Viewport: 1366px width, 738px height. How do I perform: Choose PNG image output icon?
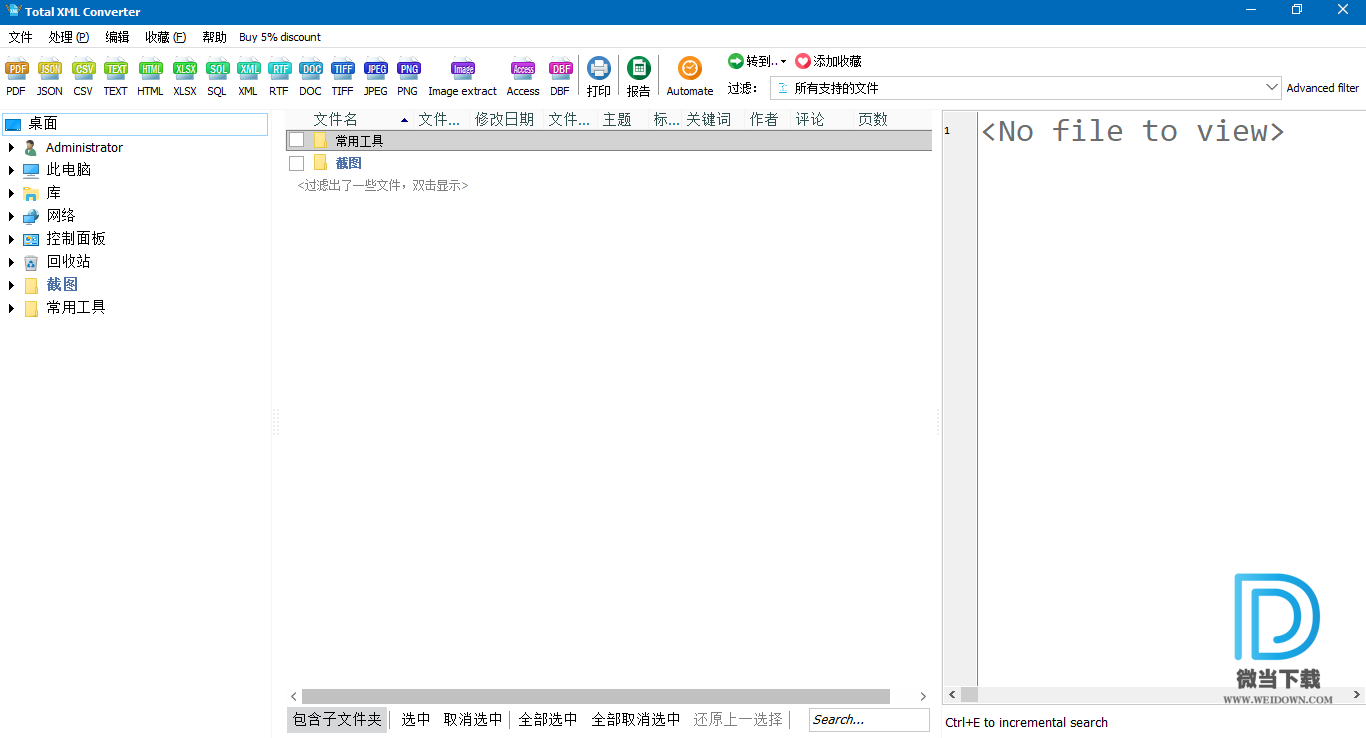(408, 70)
